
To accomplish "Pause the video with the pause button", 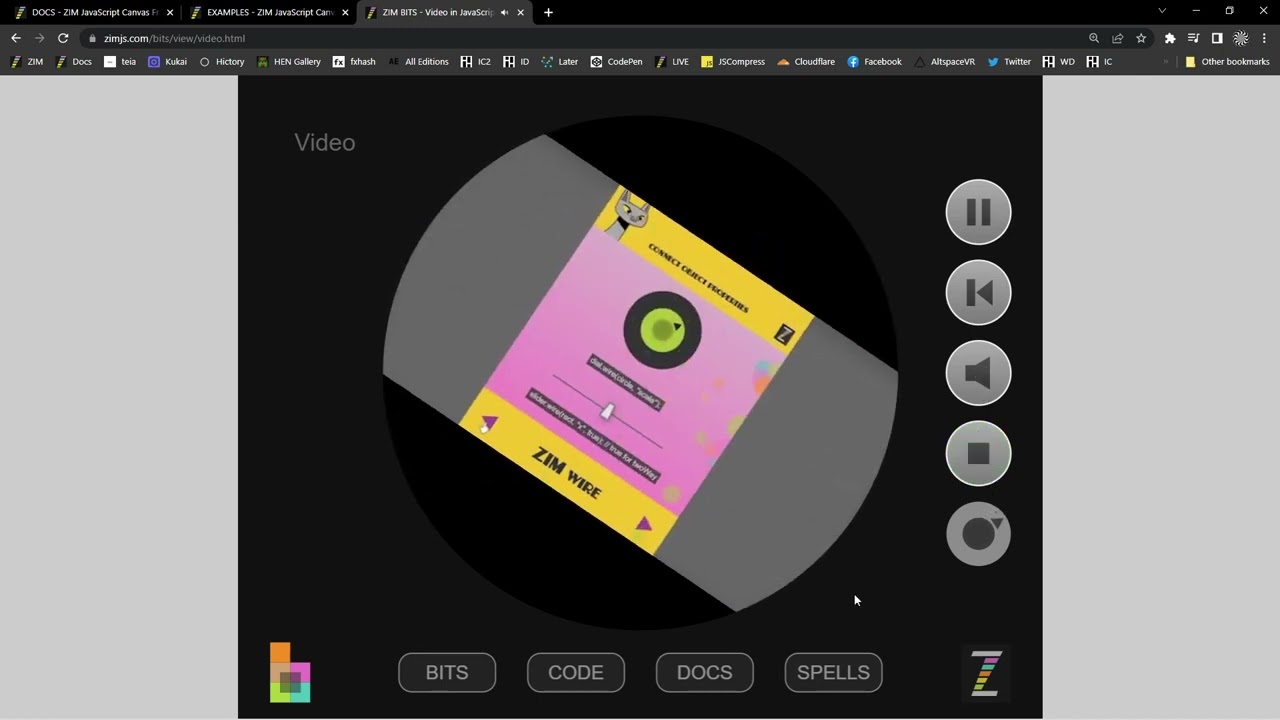I will [x=978, y=212].
